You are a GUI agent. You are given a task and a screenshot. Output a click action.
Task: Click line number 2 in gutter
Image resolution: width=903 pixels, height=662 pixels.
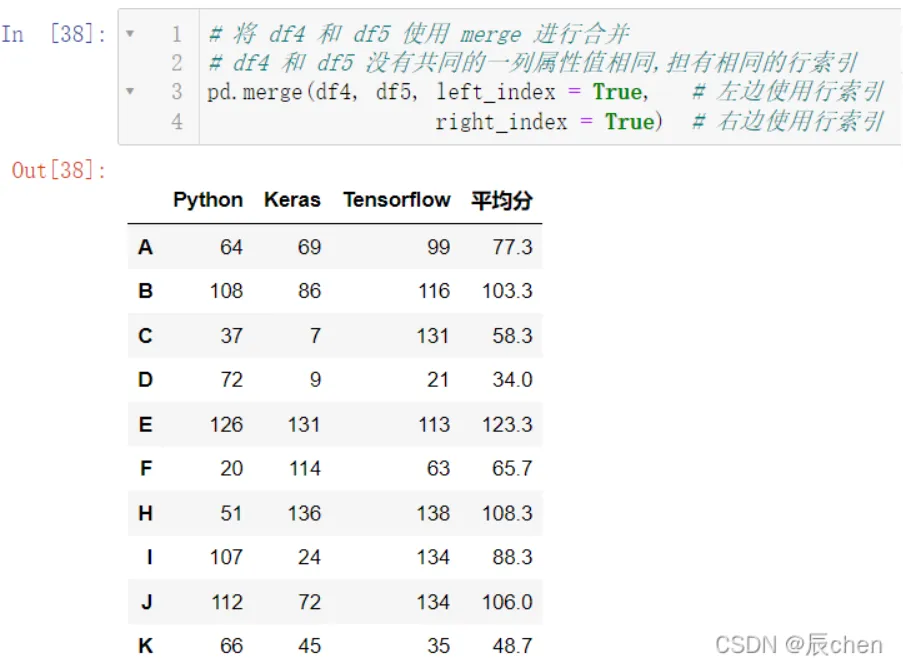176,63
